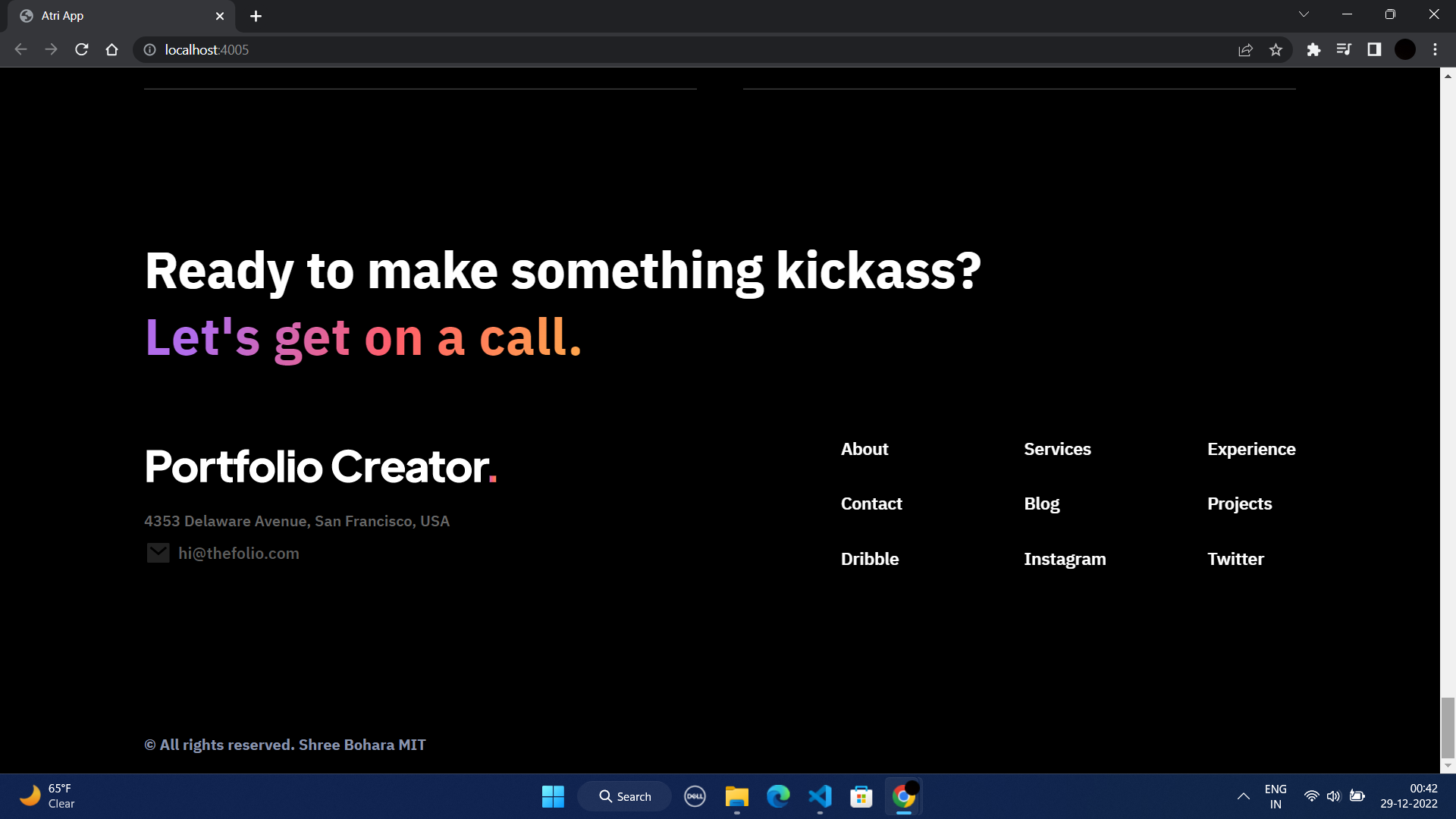Open the side panel icon
The width and height of the screenshot is (1456, 819).
coord(1374,49)
